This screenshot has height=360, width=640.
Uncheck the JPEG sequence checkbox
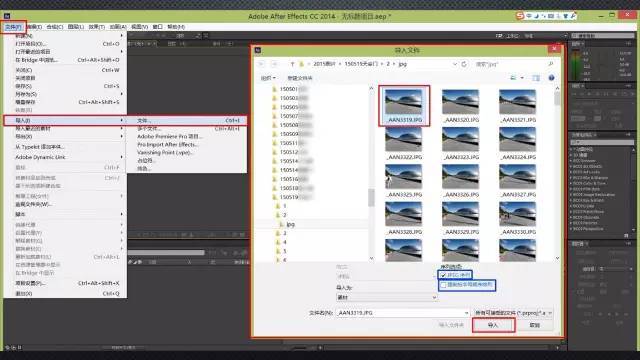443,275
